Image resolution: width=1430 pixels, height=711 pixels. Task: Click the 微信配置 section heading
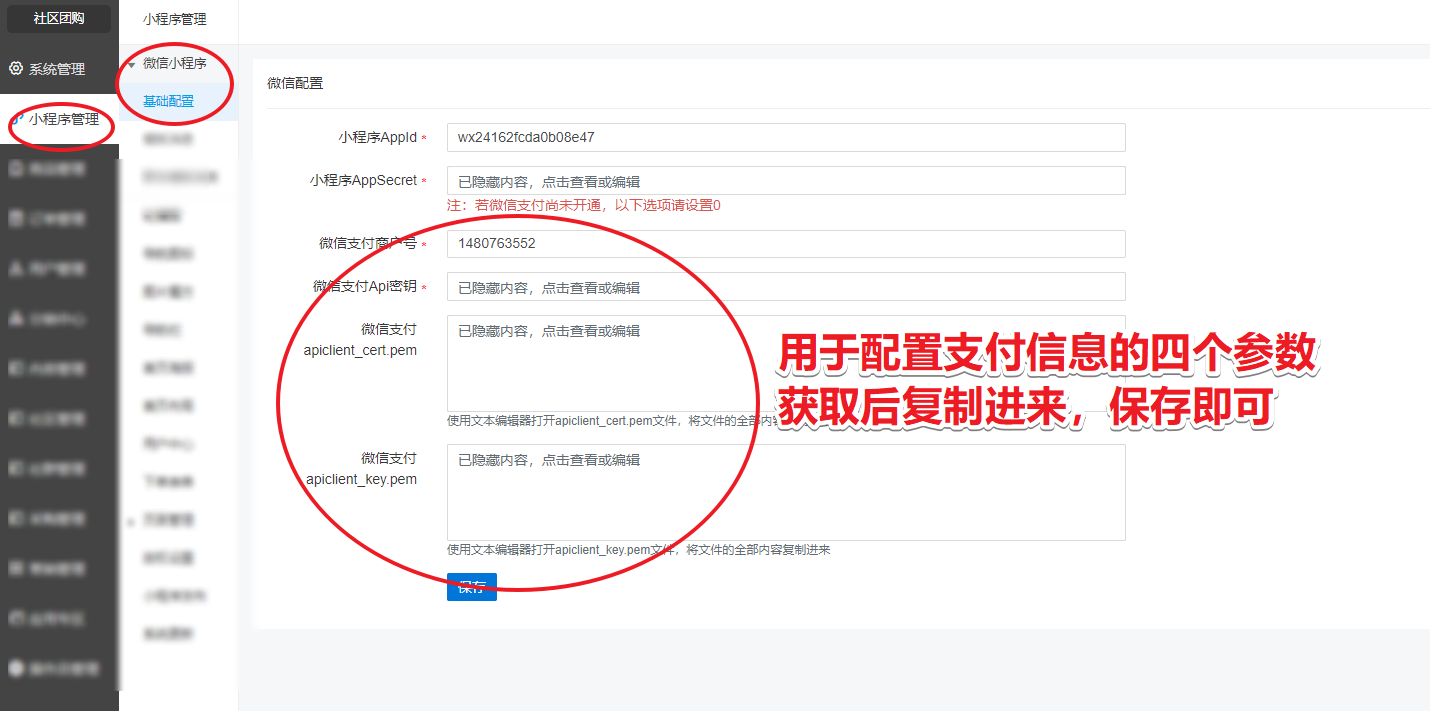point(295,83)
